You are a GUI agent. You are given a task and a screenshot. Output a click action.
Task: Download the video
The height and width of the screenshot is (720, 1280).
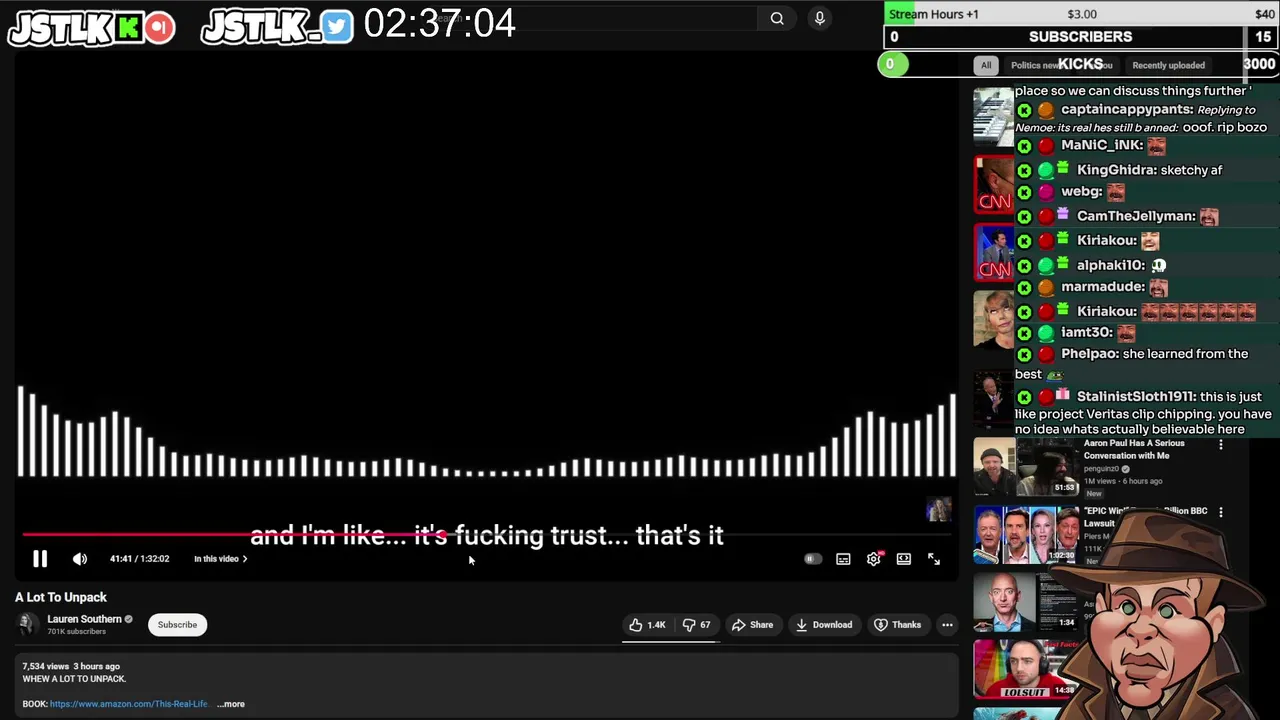coord(824,625)
